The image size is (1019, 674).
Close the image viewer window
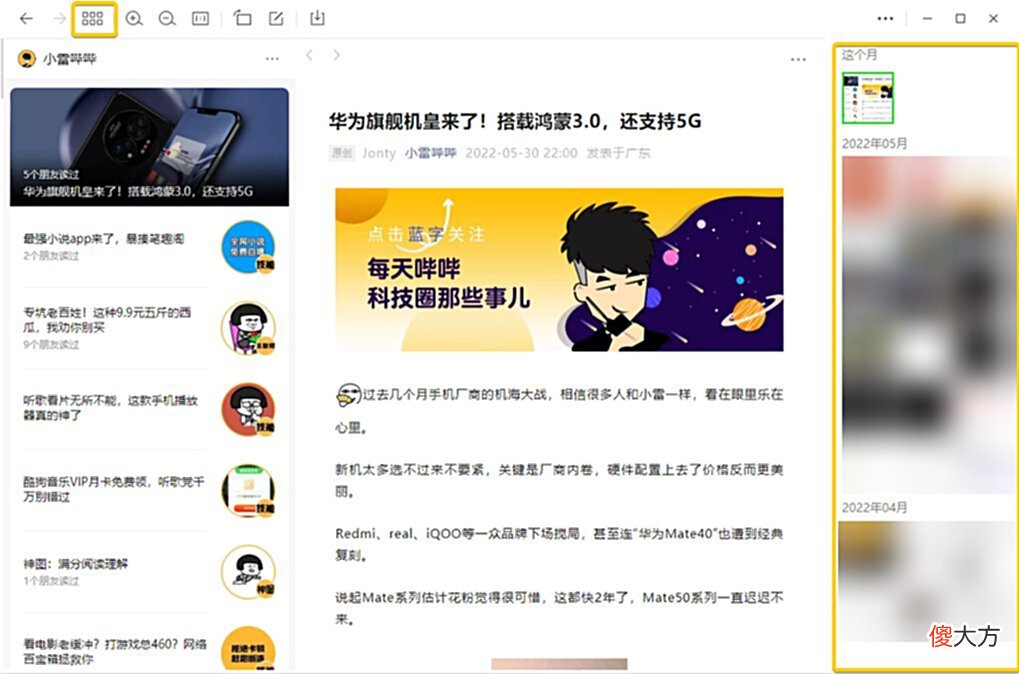993,18
